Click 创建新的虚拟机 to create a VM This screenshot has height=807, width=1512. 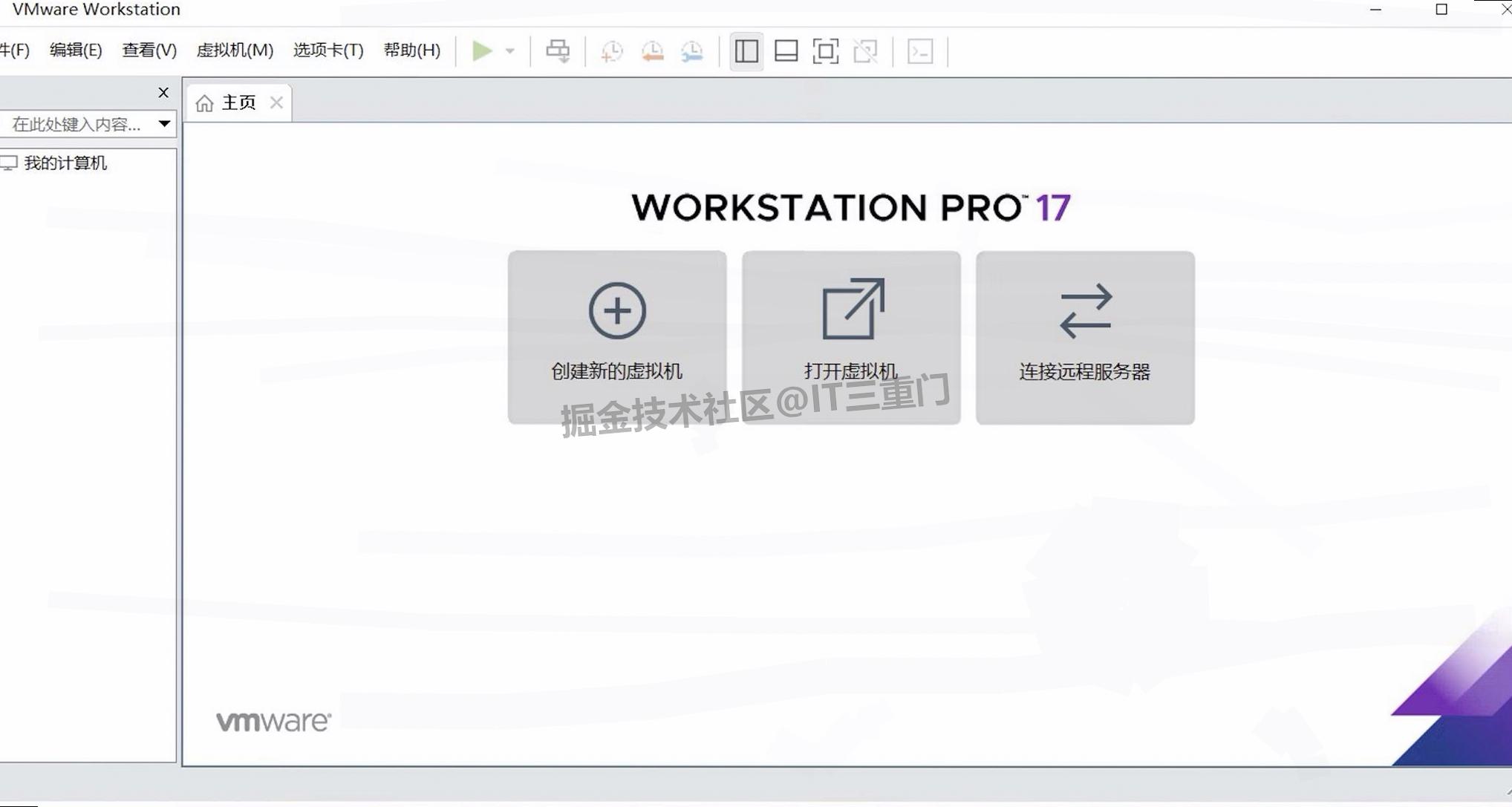point(616,338)
